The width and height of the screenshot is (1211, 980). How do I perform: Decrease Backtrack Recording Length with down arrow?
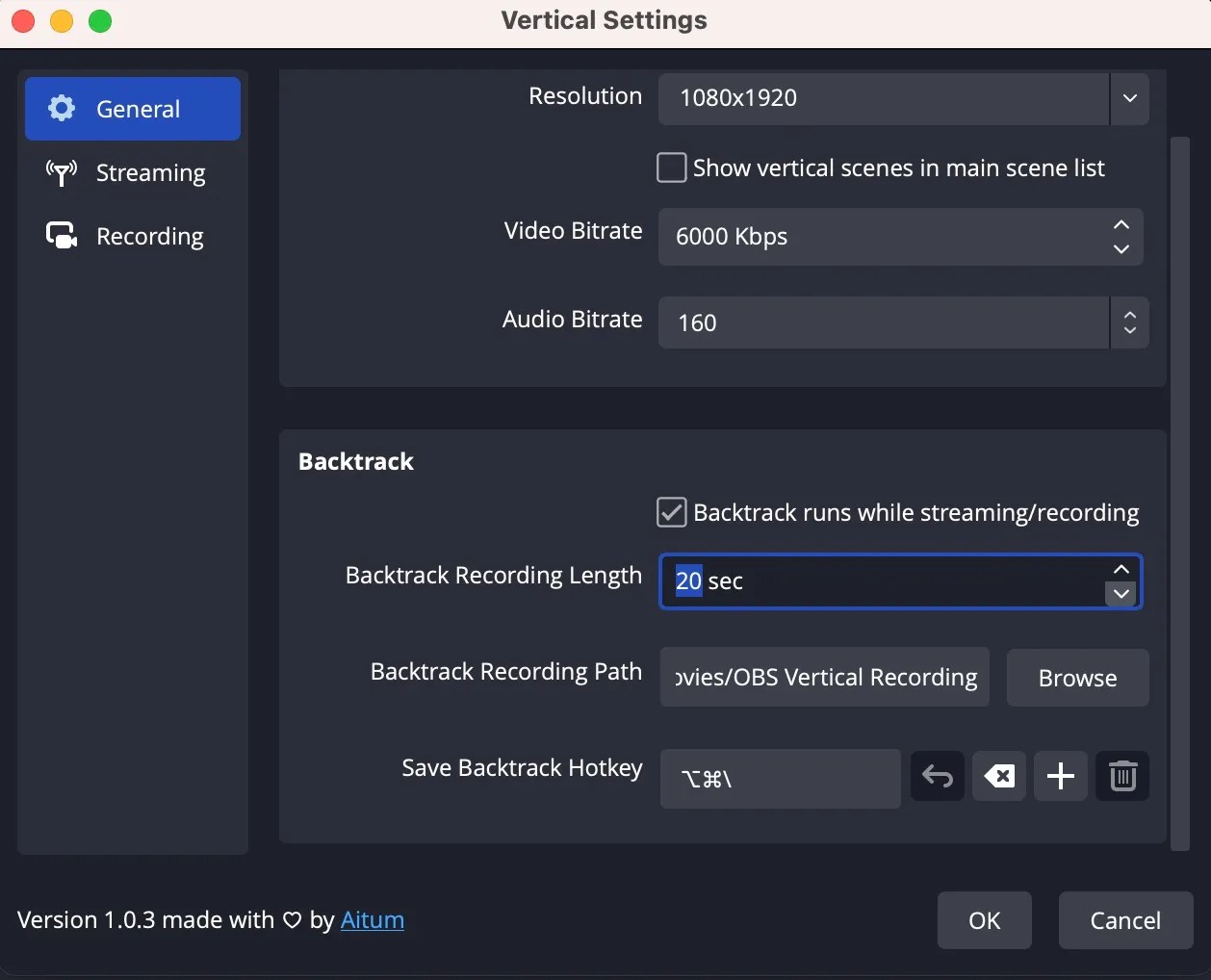[1121, 595]
